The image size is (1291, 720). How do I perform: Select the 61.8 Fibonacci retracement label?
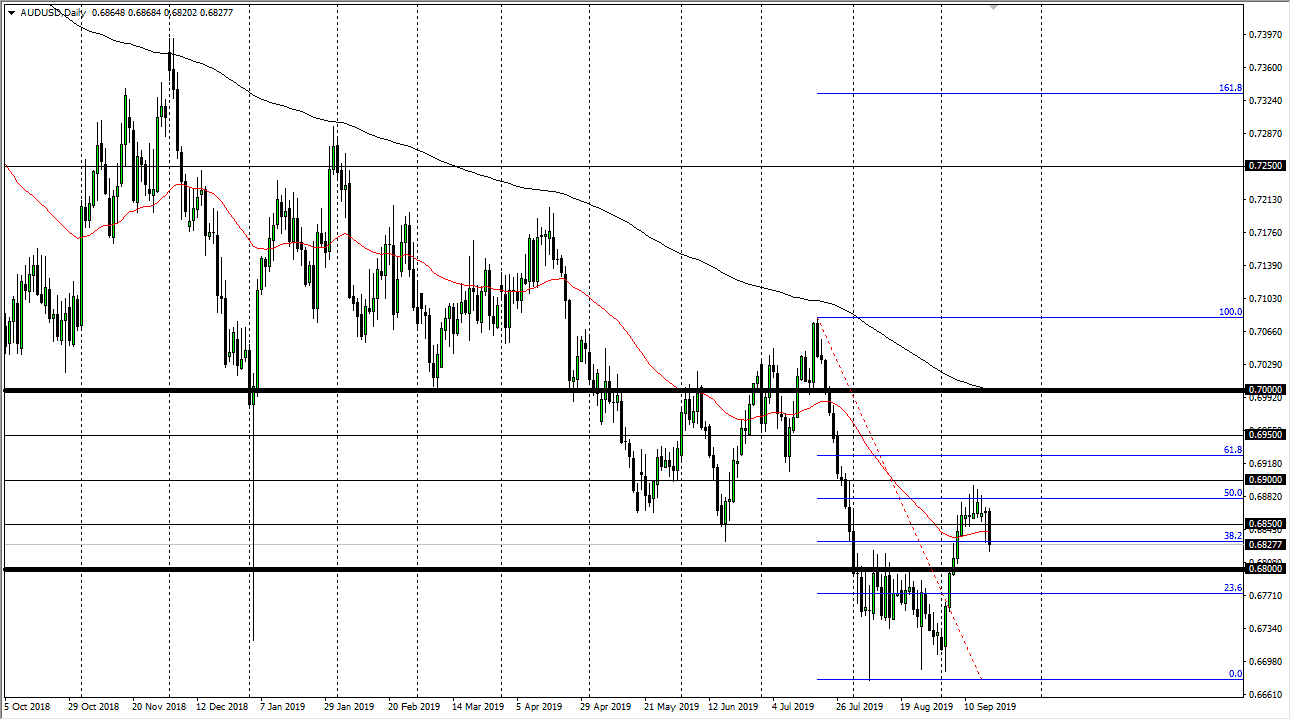pos(1233,450)
